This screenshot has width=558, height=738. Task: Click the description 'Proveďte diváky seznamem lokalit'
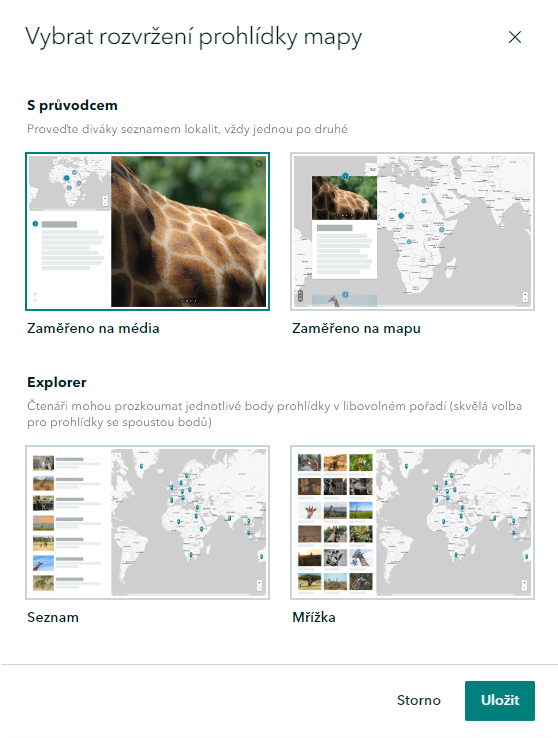click(x=187, y=129)
